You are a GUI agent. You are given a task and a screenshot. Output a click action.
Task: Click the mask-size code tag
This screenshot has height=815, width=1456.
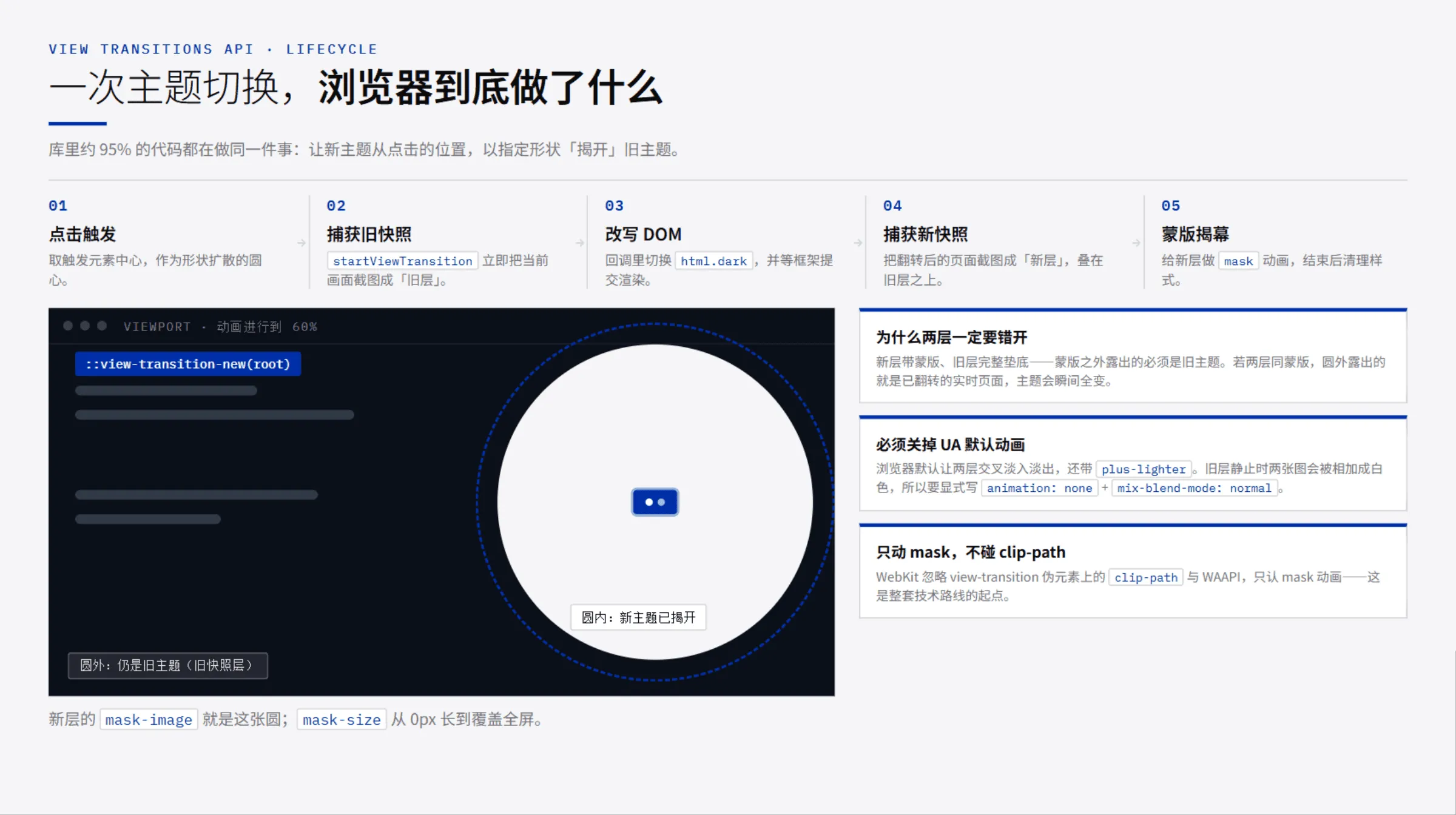click(342, 720)
